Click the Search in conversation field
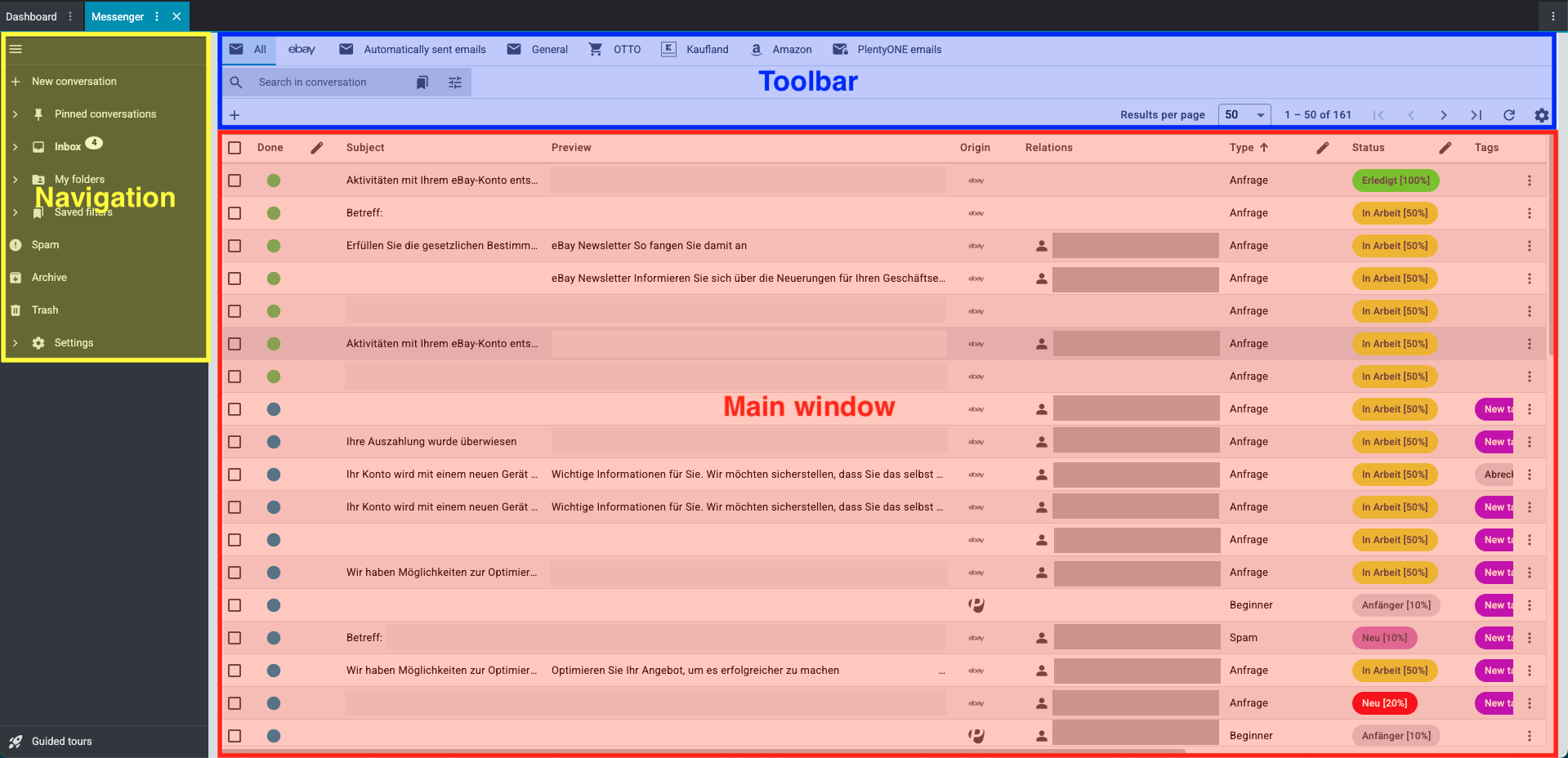This screenshot has width=1568, height=758. coord(327,82)
